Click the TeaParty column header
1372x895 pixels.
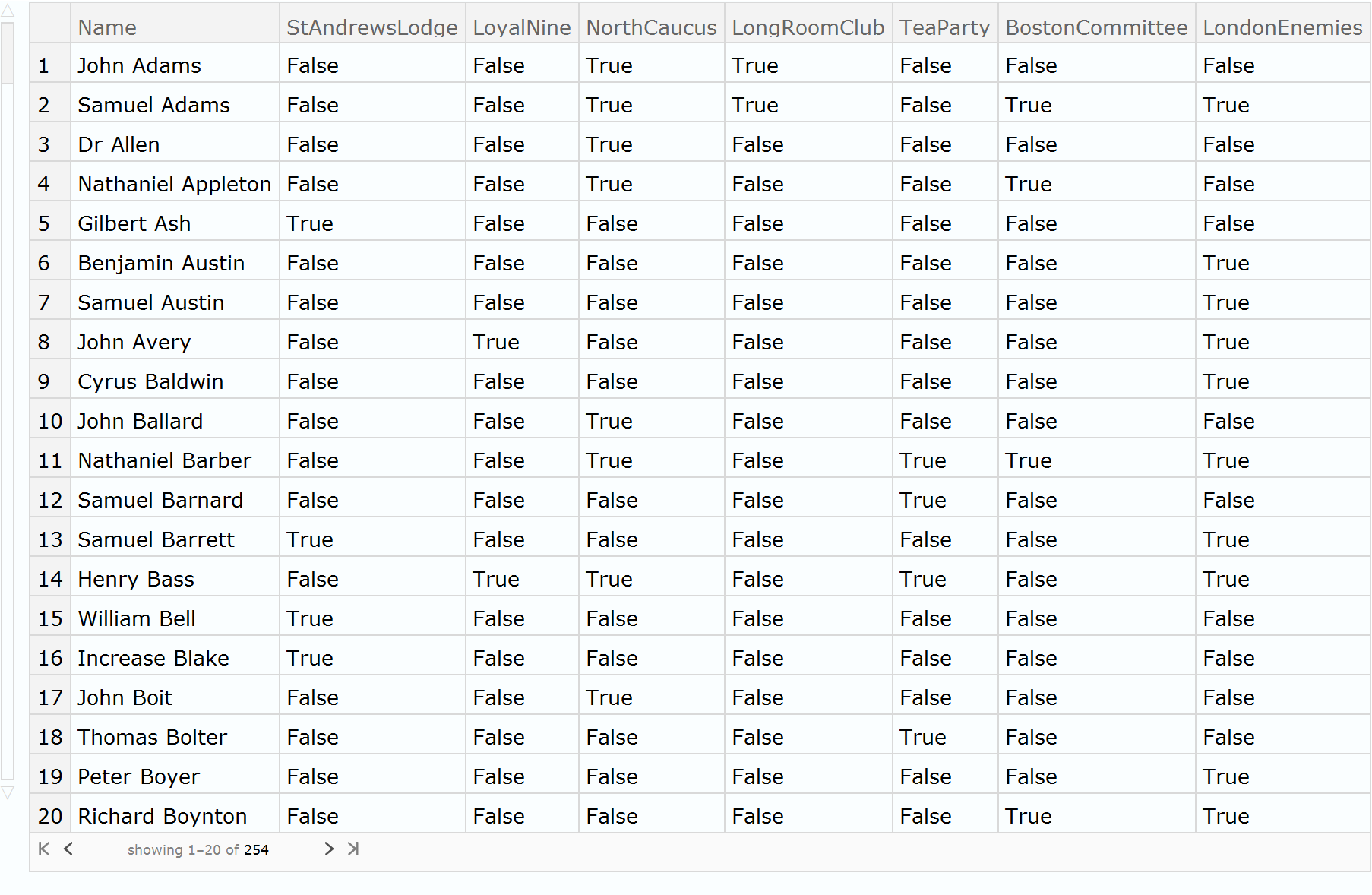tap(944, 27)
